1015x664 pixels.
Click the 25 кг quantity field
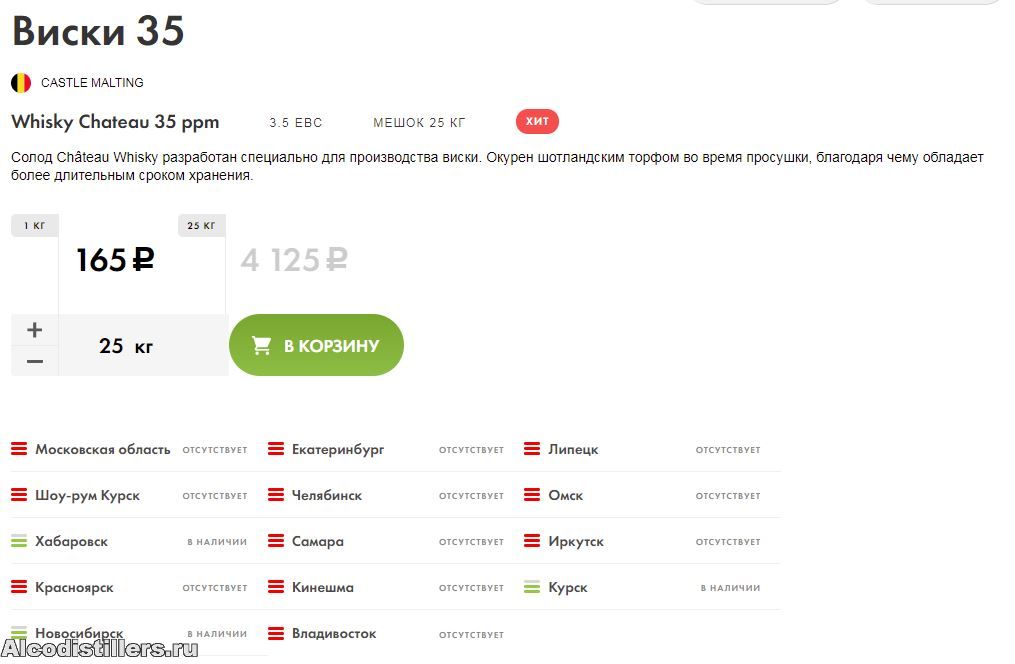point(143,346)
